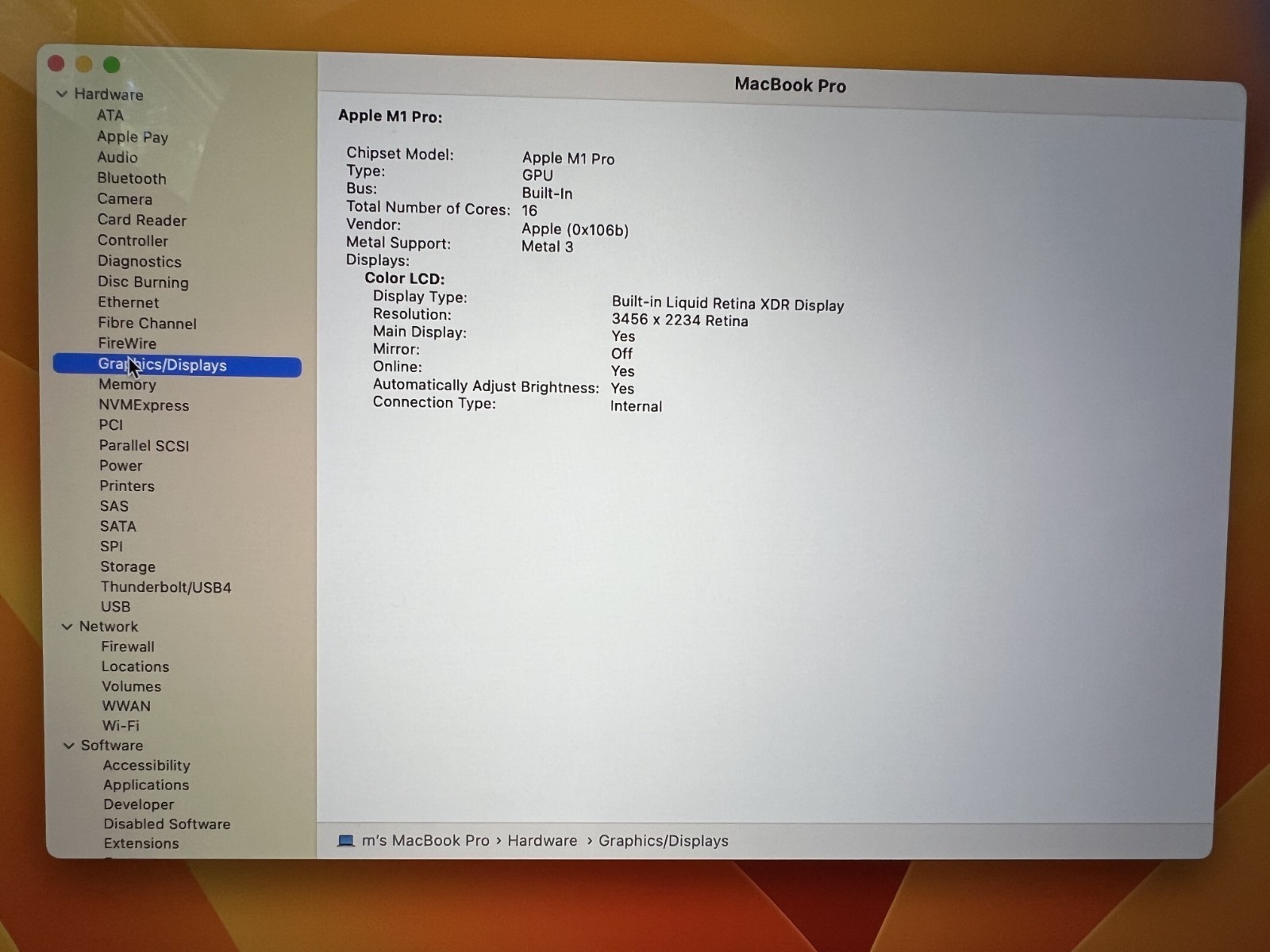Select Disc Burning entry
Viewport: 1270px width, 952px height.
[x=143, y=282]
